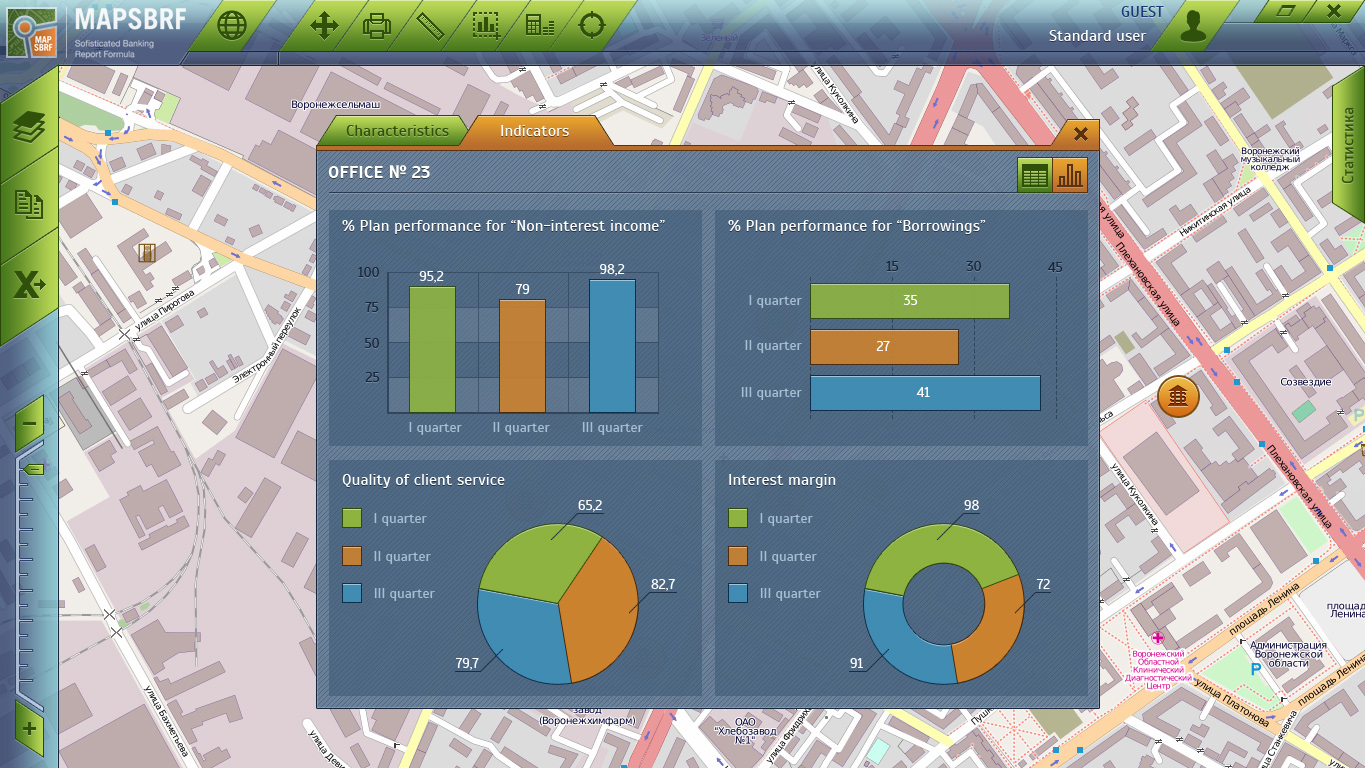This screenshot has height=768, width=1365.
Task: Click the crosshair target tool
Action: (592, 26)
